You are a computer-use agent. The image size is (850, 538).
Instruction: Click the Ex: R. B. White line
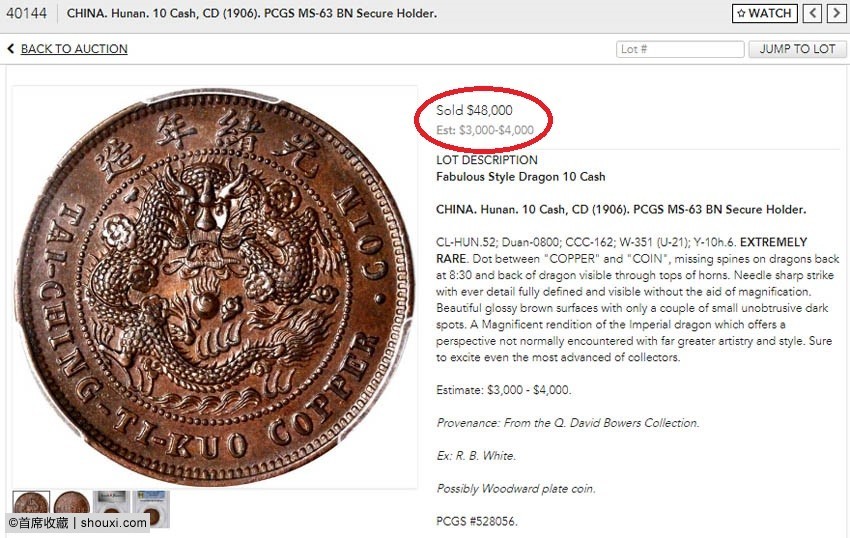(x=476, y=456)
